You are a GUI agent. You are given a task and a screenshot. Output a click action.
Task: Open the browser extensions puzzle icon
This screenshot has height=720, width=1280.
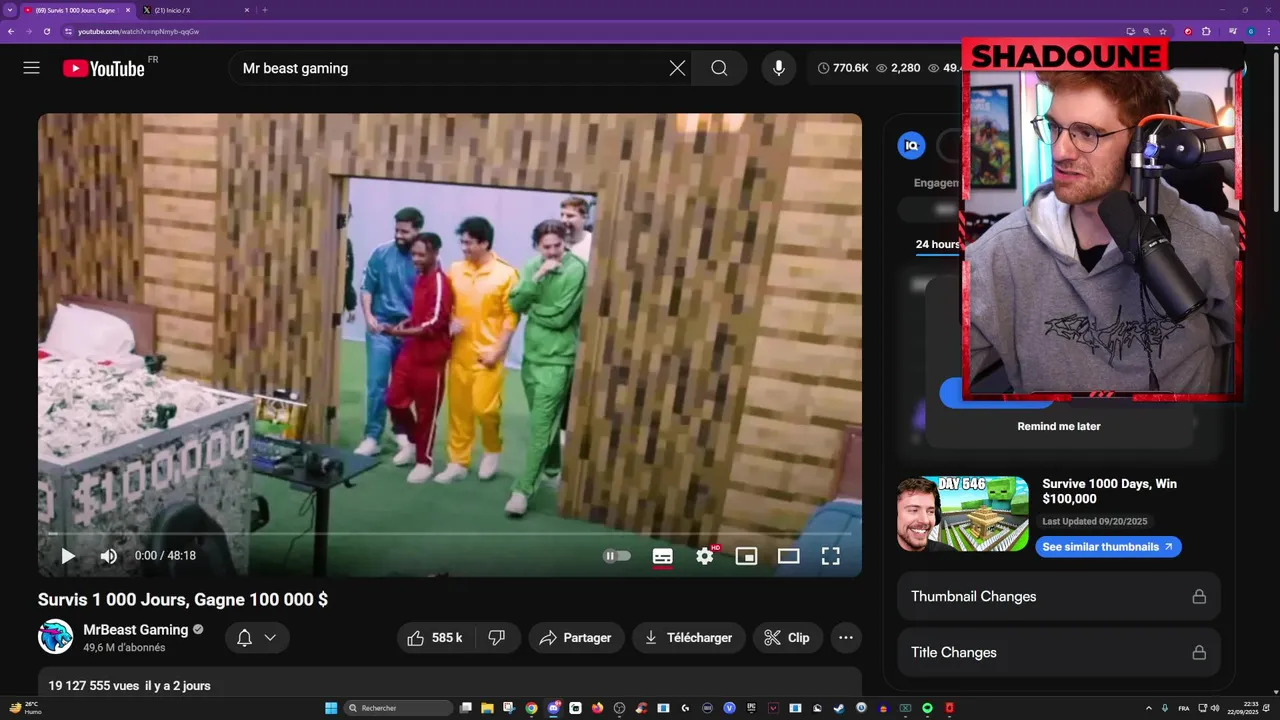click(1206, 31)
